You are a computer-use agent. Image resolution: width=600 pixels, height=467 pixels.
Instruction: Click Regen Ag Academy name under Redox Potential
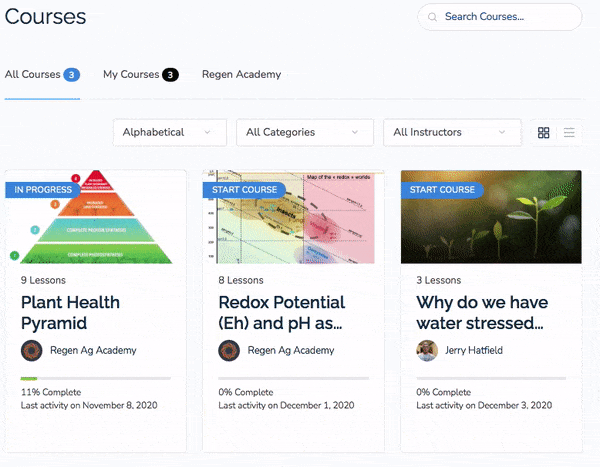(x=291, y=350)
